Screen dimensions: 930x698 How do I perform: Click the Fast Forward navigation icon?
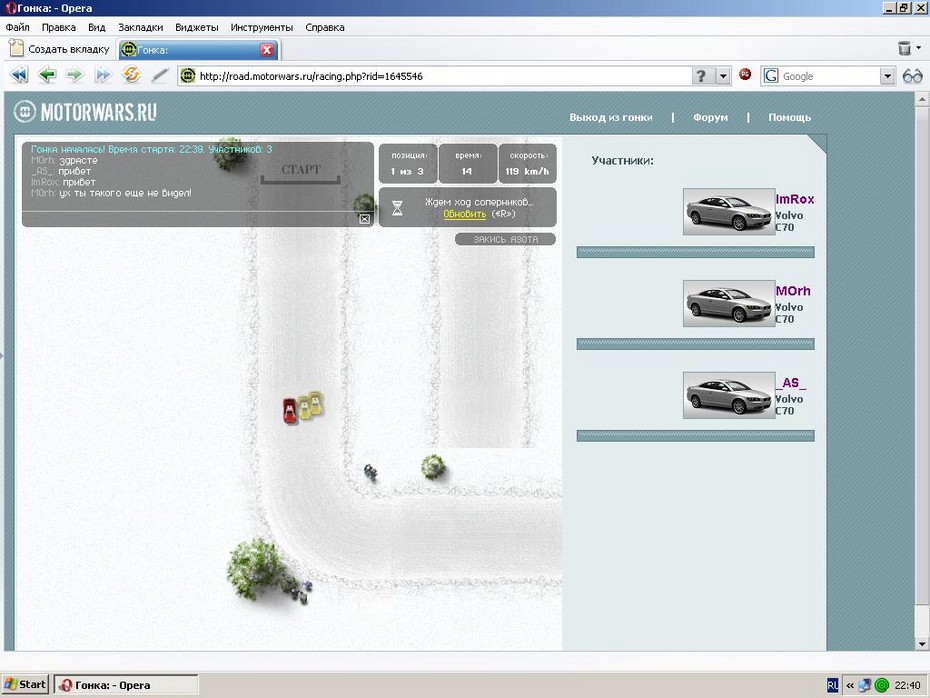103,75
